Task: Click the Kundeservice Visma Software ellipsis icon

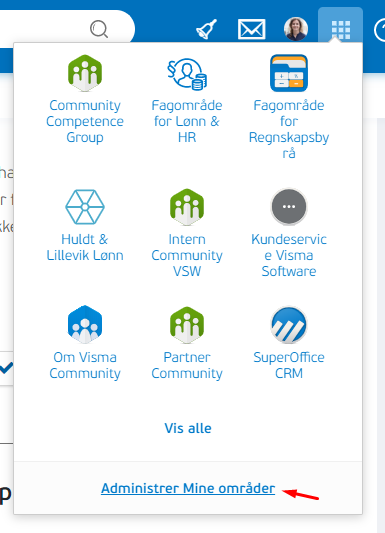Action: [x=289, y=207]
